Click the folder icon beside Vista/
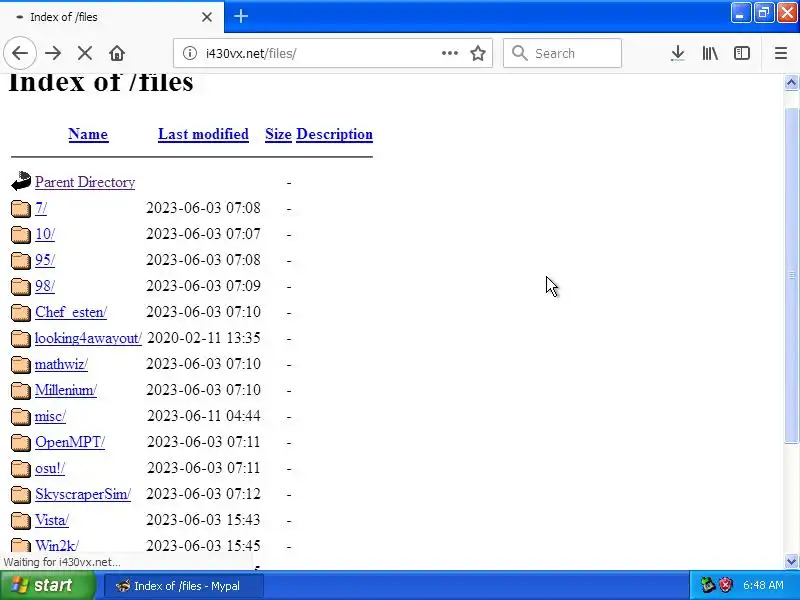This screenshot has height=600, width=800. 20,520
